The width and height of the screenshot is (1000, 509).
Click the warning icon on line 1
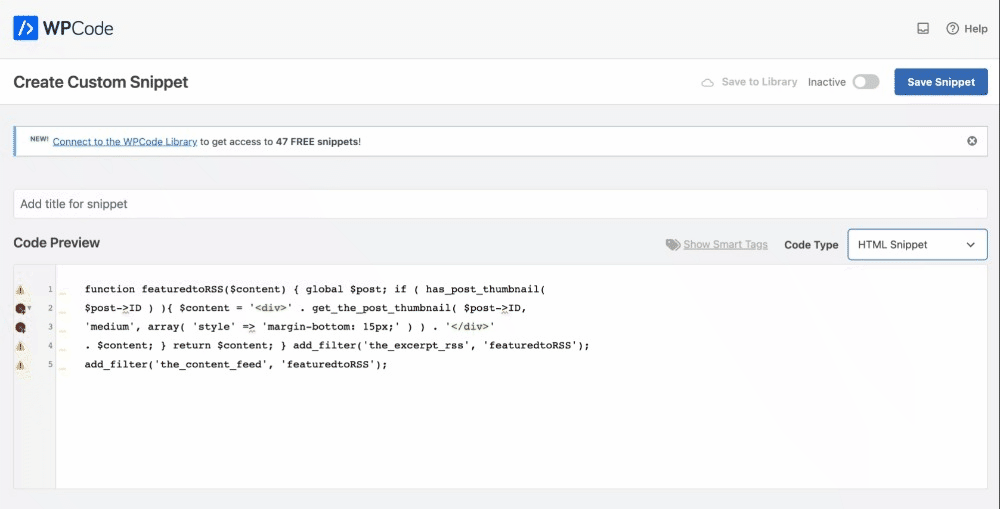click(x=20, y=289)
